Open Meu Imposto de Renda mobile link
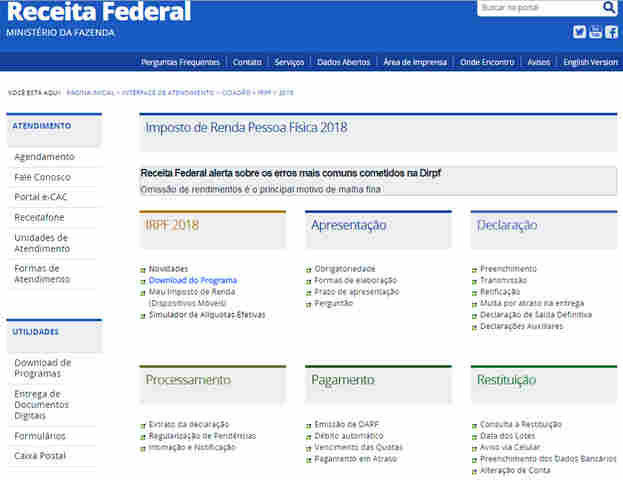This screenshot has height=480, width=623. 192,298
